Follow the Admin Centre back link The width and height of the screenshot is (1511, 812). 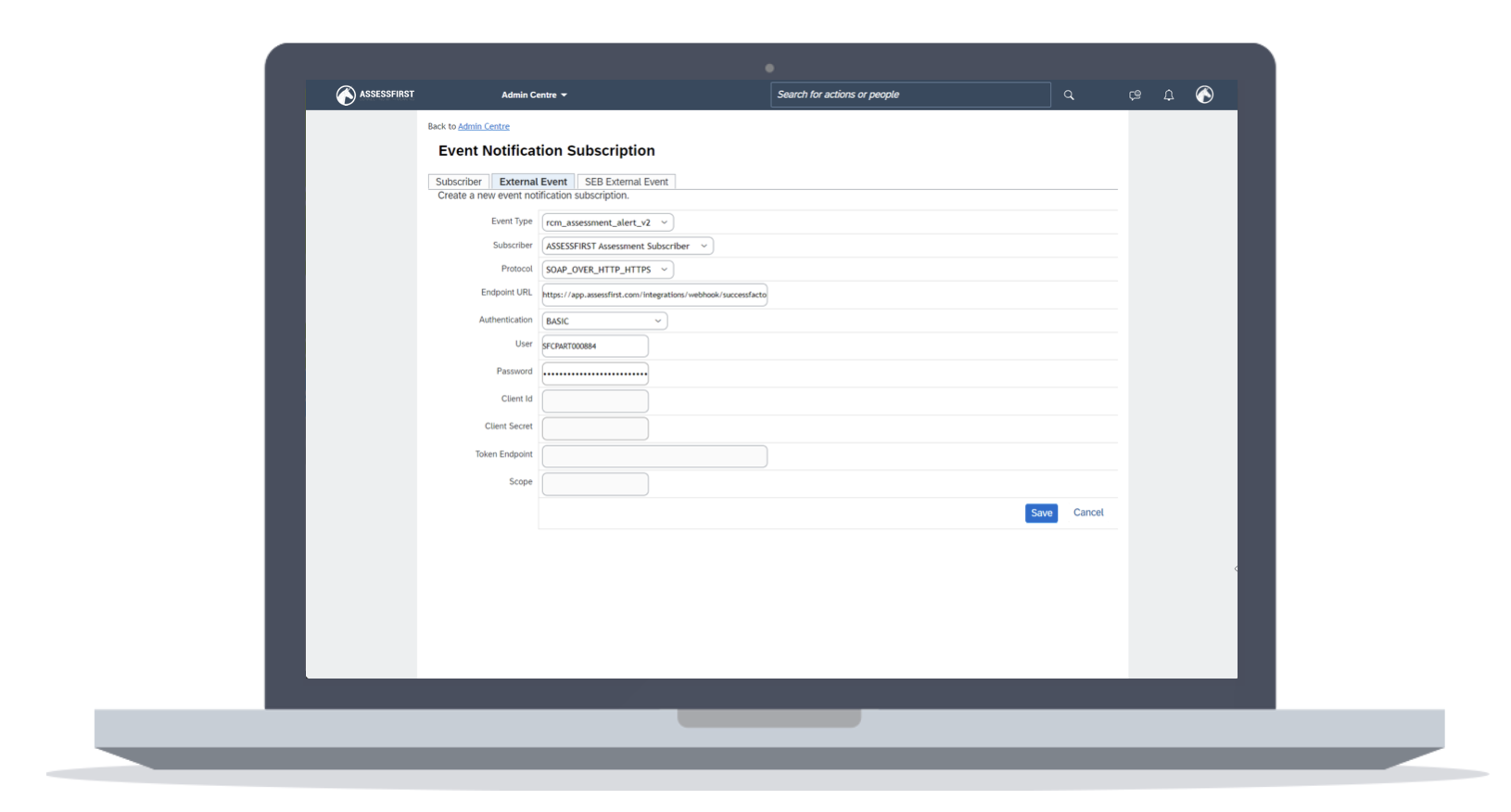(x=483, y=126)
